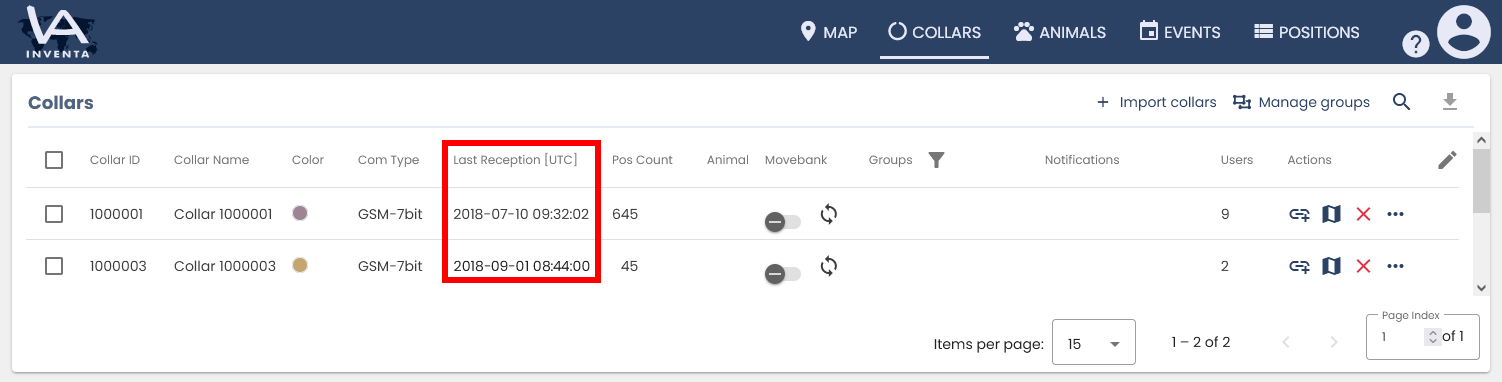Click the download collars icon
Viewport: 1502px width, 382px height.
tap(1450, 102)
